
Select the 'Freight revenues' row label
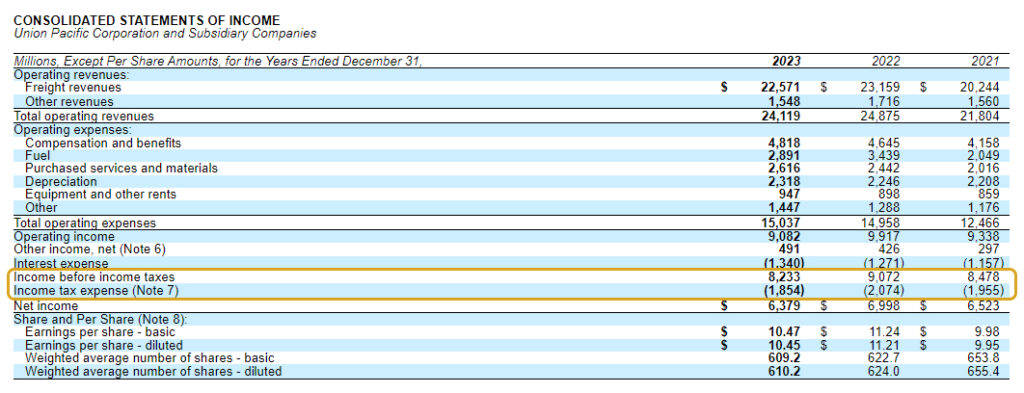coord(73,87)
